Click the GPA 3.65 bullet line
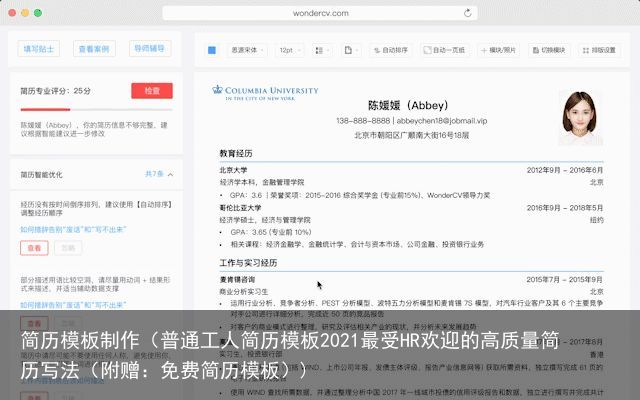640x400 pixels. point(271,232)
